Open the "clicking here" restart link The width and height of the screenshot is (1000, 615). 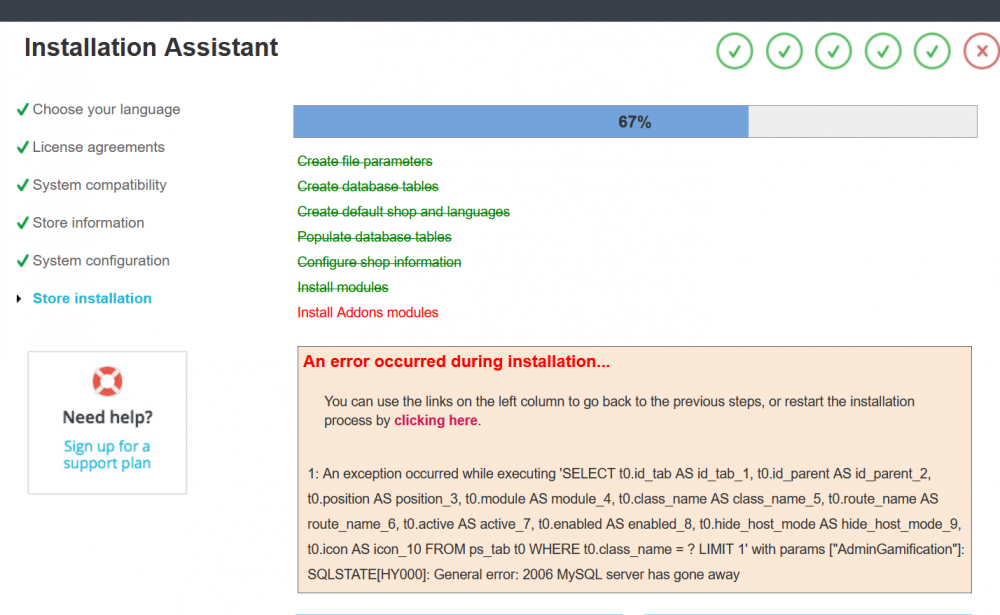tap(435, 420)
